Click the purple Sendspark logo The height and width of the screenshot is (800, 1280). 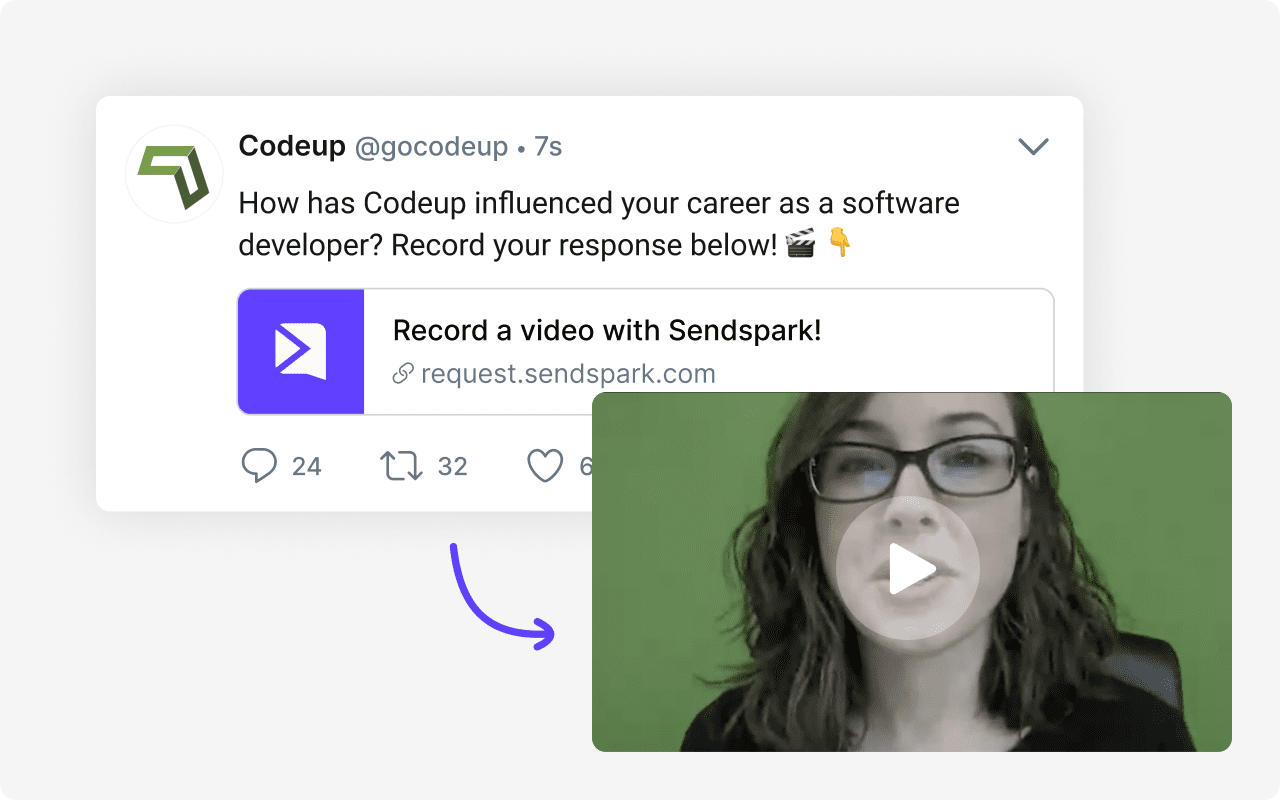[301, 351]
